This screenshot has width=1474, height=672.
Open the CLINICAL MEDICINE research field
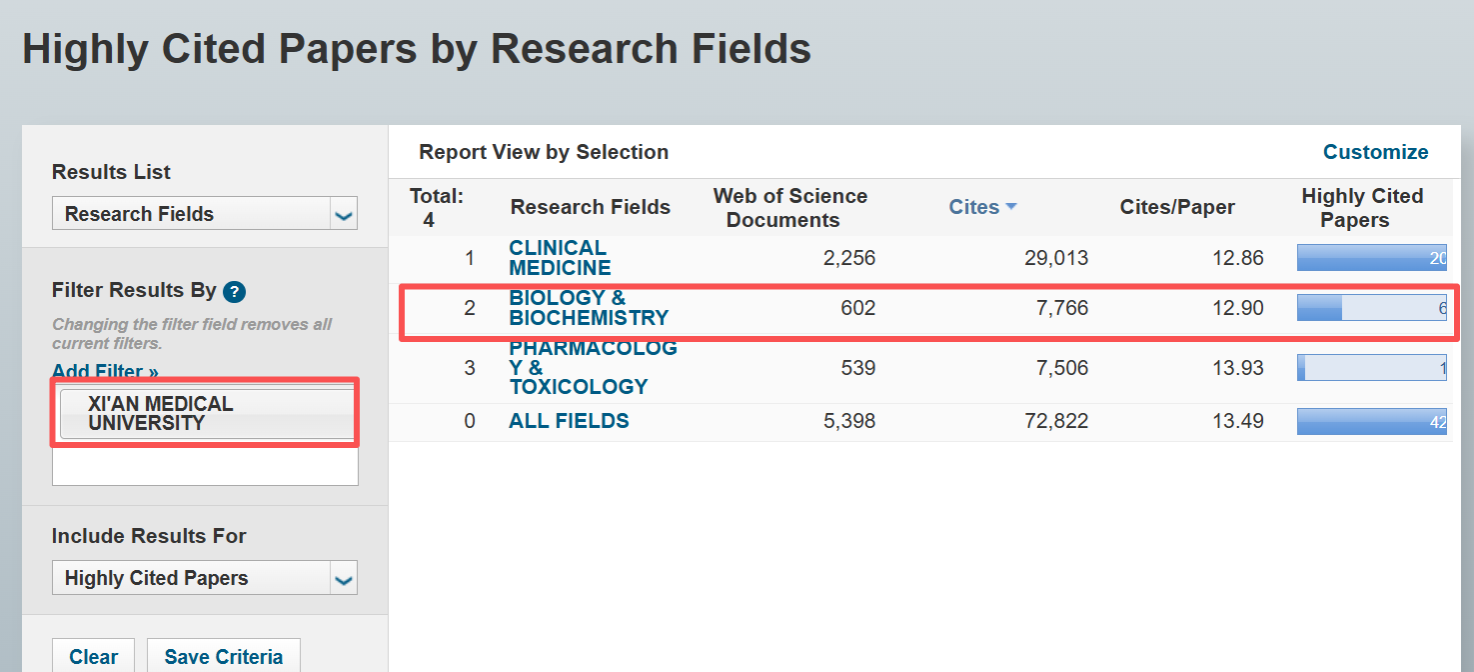[559, 258]
